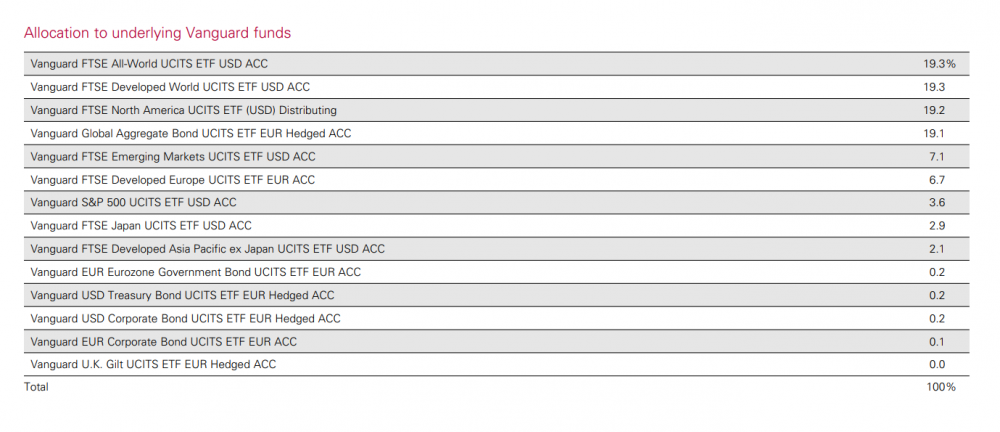Image resolution: width=1000 pixels, height=432 pixels.
Task: Click the 'Allocation to underlying Vanguard funds' heading
Action: [157, 33]
